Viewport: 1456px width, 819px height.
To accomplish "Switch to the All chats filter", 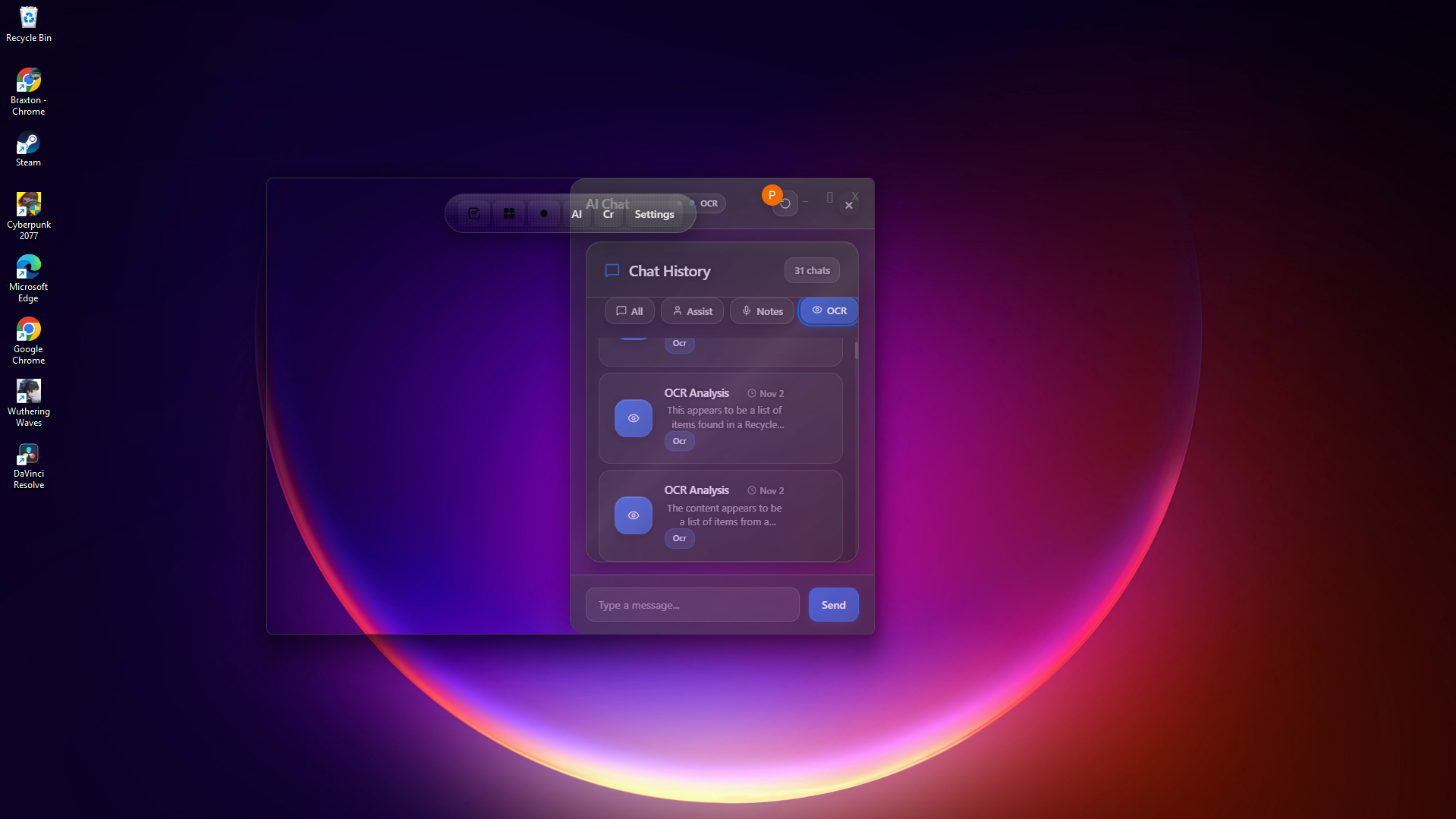I will (629, 311).
